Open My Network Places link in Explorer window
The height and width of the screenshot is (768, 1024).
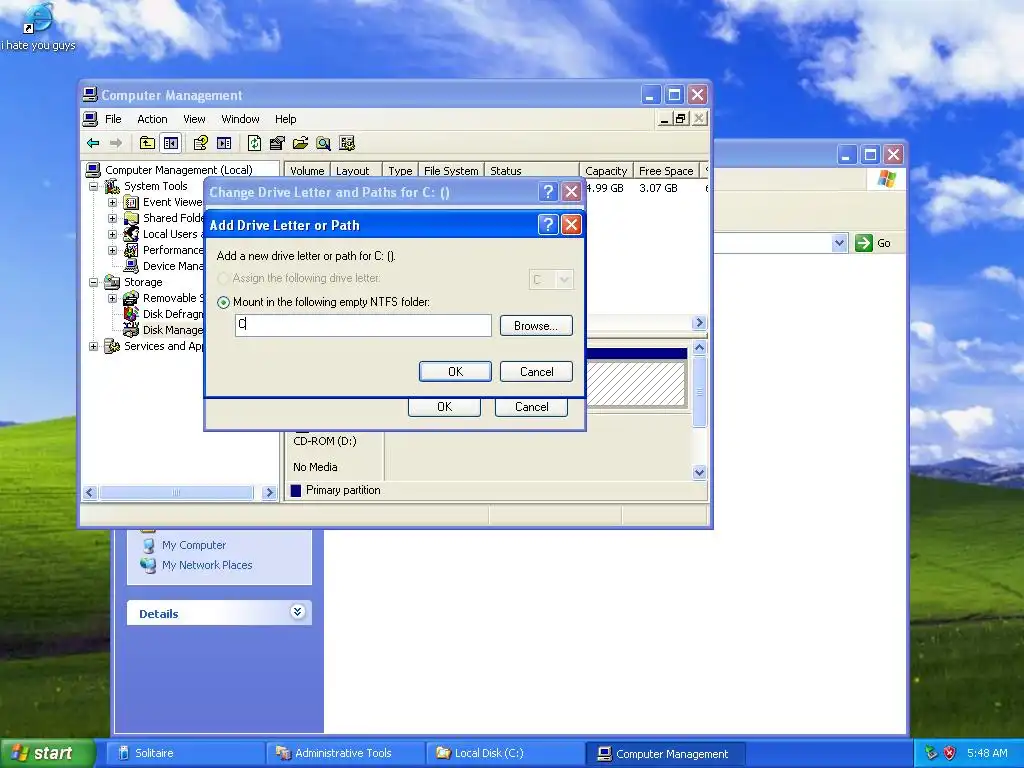(207, 565)
